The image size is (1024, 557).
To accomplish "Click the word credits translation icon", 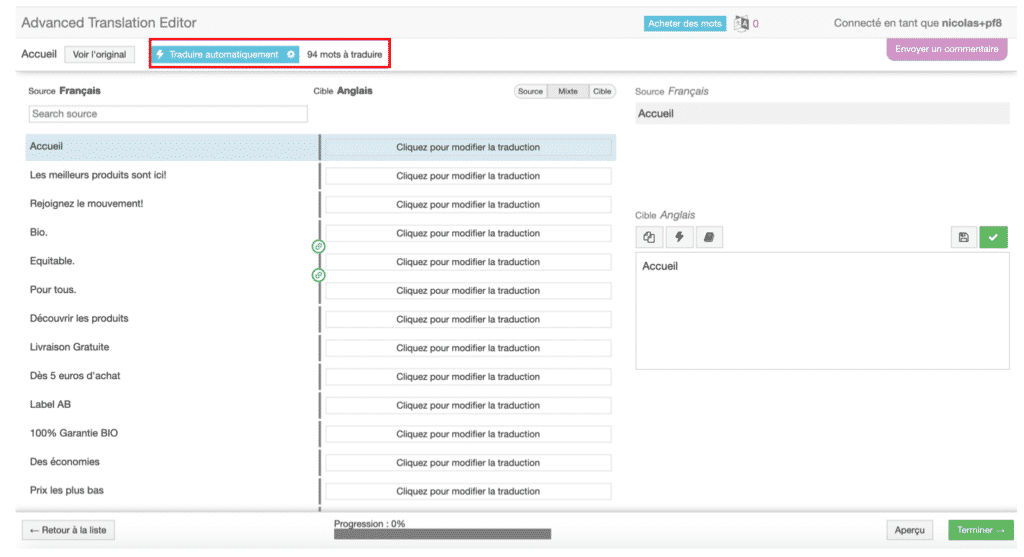I will pos(741,23).
